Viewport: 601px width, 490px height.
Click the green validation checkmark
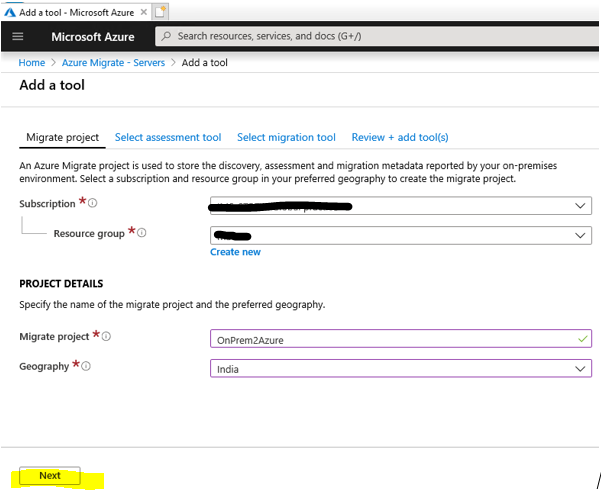583,339
